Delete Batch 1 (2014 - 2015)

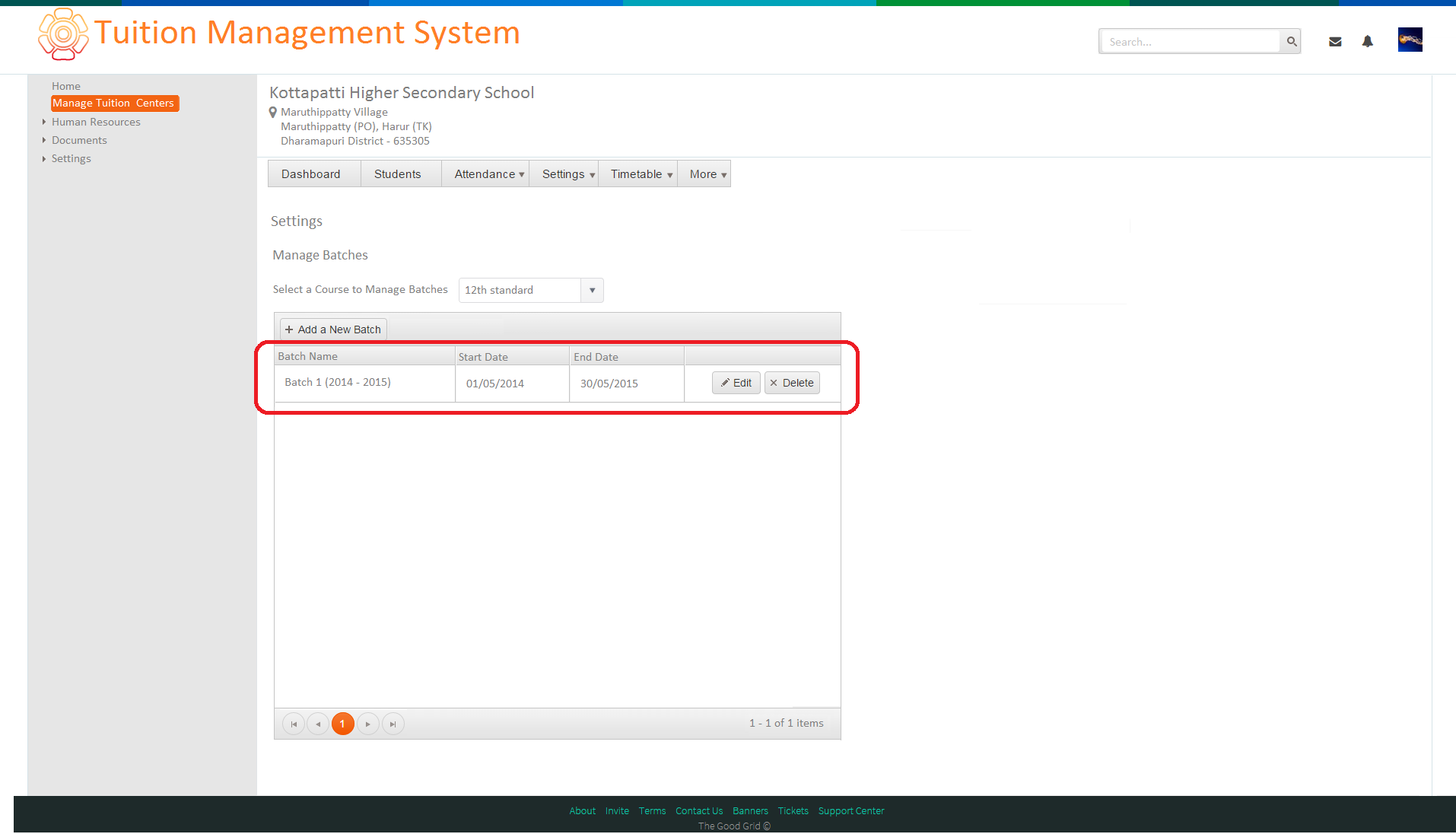(792, 383)
